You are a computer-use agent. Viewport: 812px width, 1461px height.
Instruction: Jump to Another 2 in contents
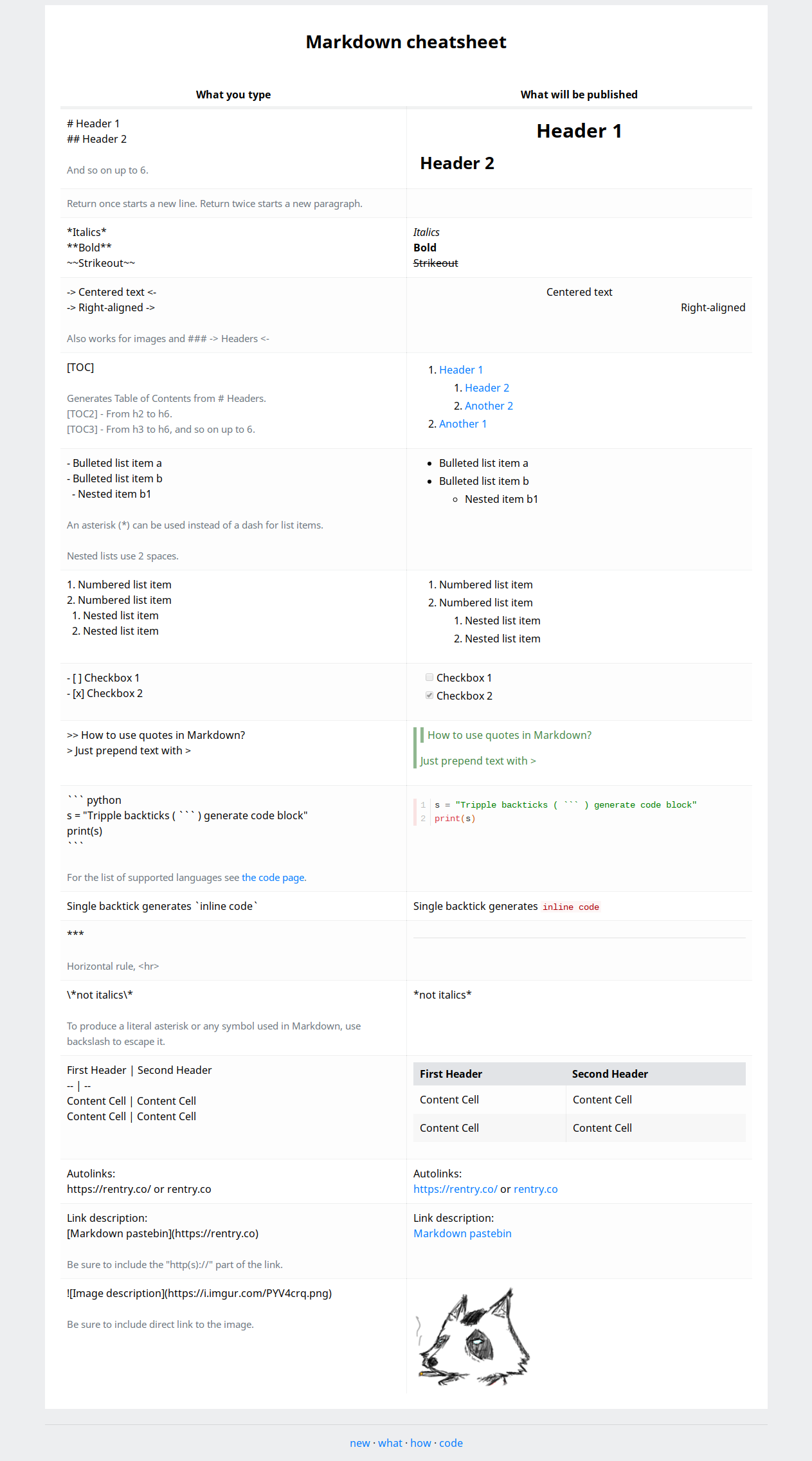489,406
